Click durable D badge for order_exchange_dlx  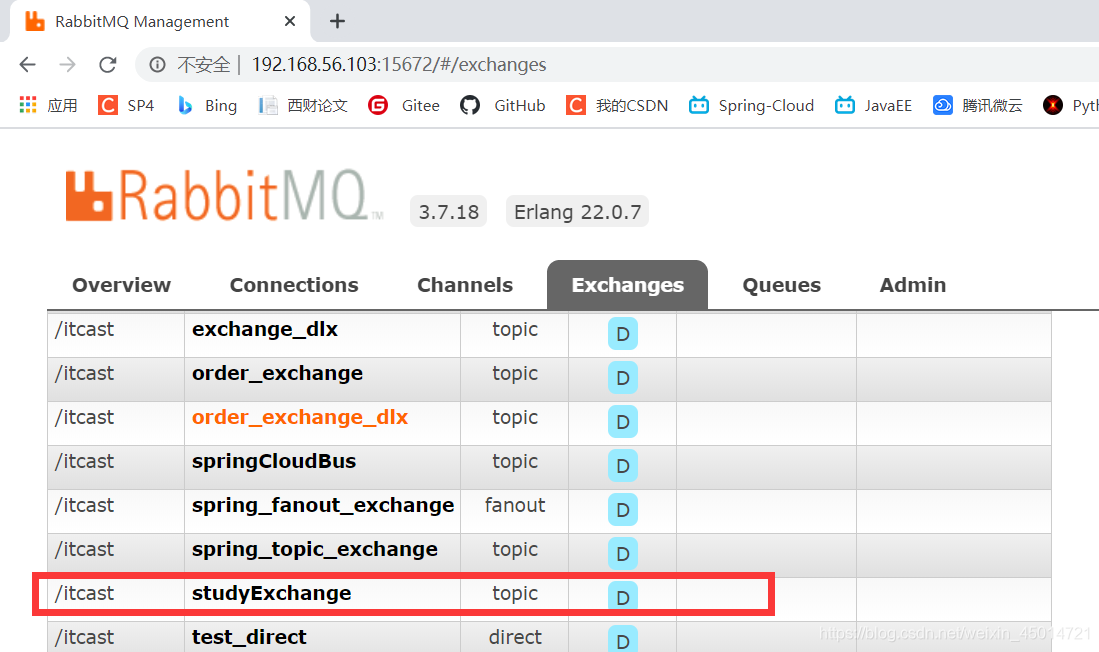tap(622, 422)
